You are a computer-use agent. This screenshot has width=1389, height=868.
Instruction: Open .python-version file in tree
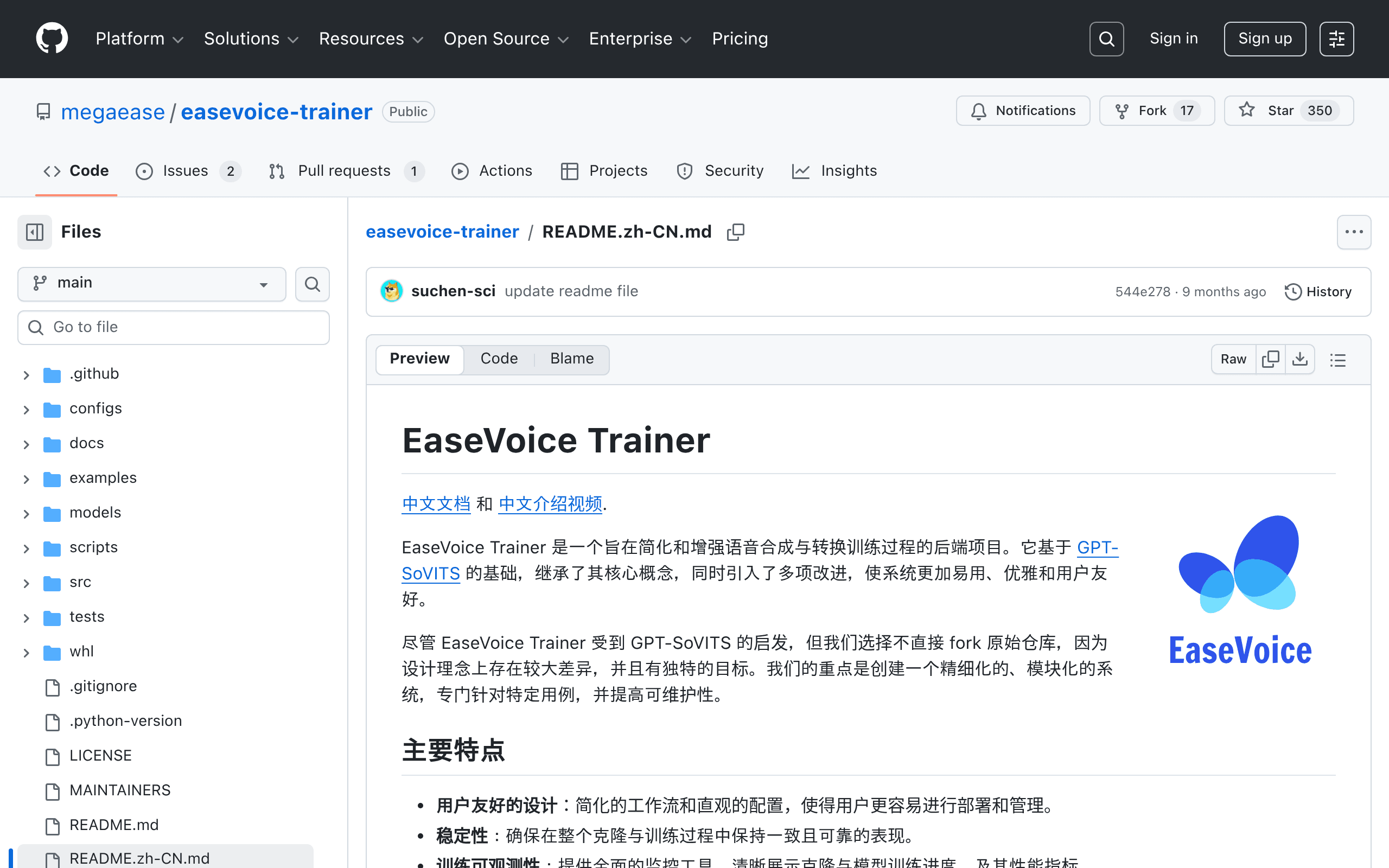[126, 721]
